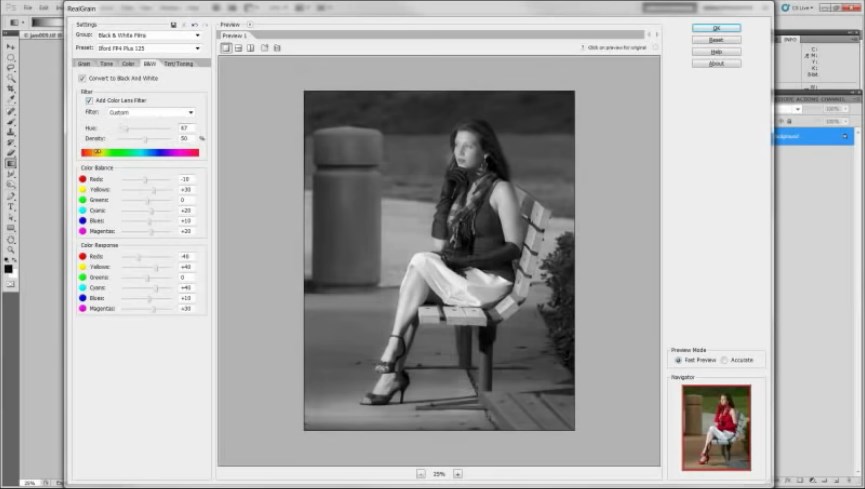This screenshot has width=865, height=489.
Task: Open the Filter dropdown set to Custom
Action: pos(150,113)
